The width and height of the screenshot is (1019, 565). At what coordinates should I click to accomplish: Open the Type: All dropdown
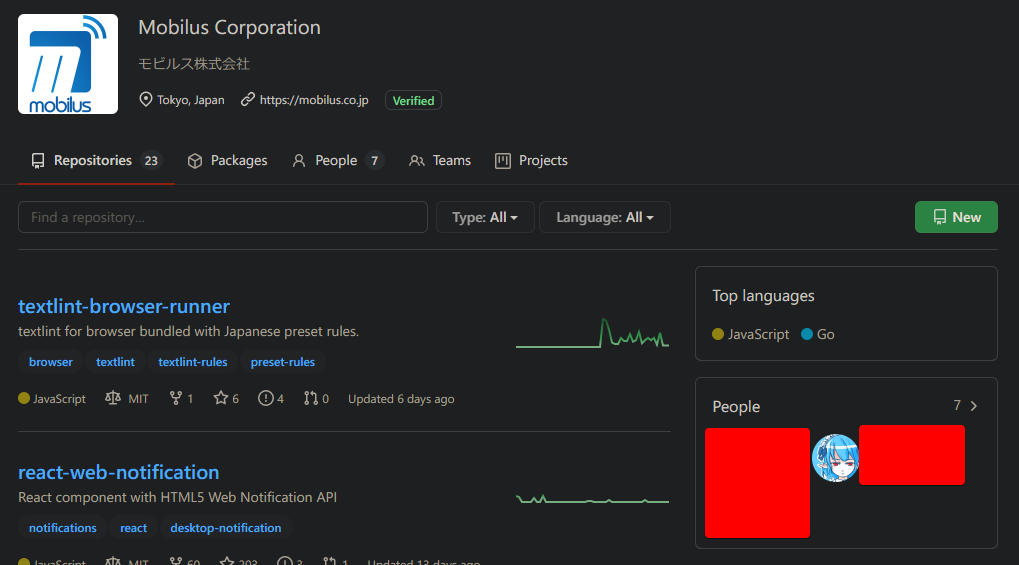pos(485,217)
